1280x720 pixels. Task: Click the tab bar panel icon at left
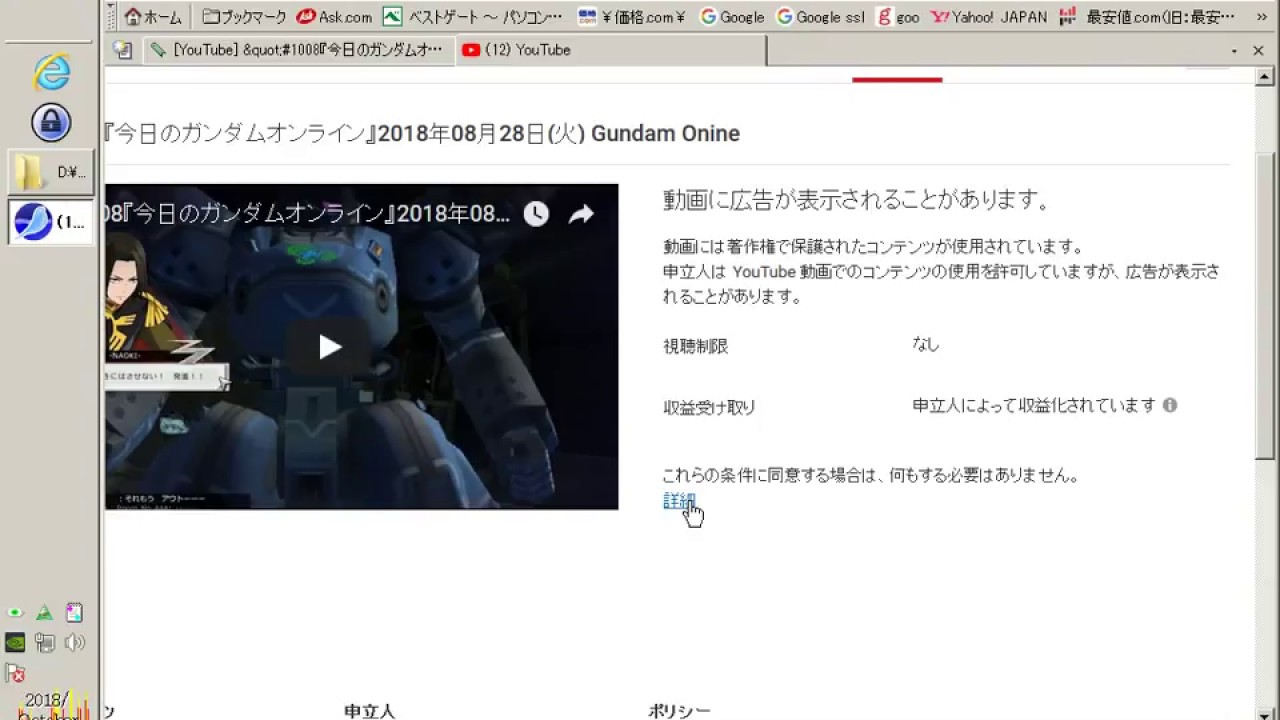(x=123, y=50)
